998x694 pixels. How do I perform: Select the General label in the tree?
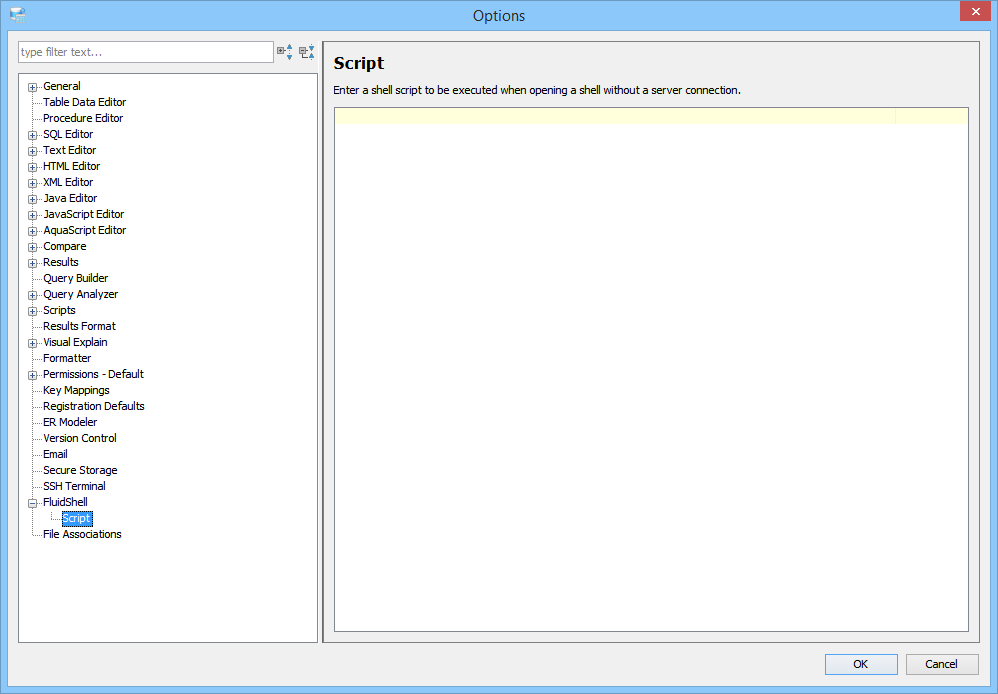tap(61, 86)
